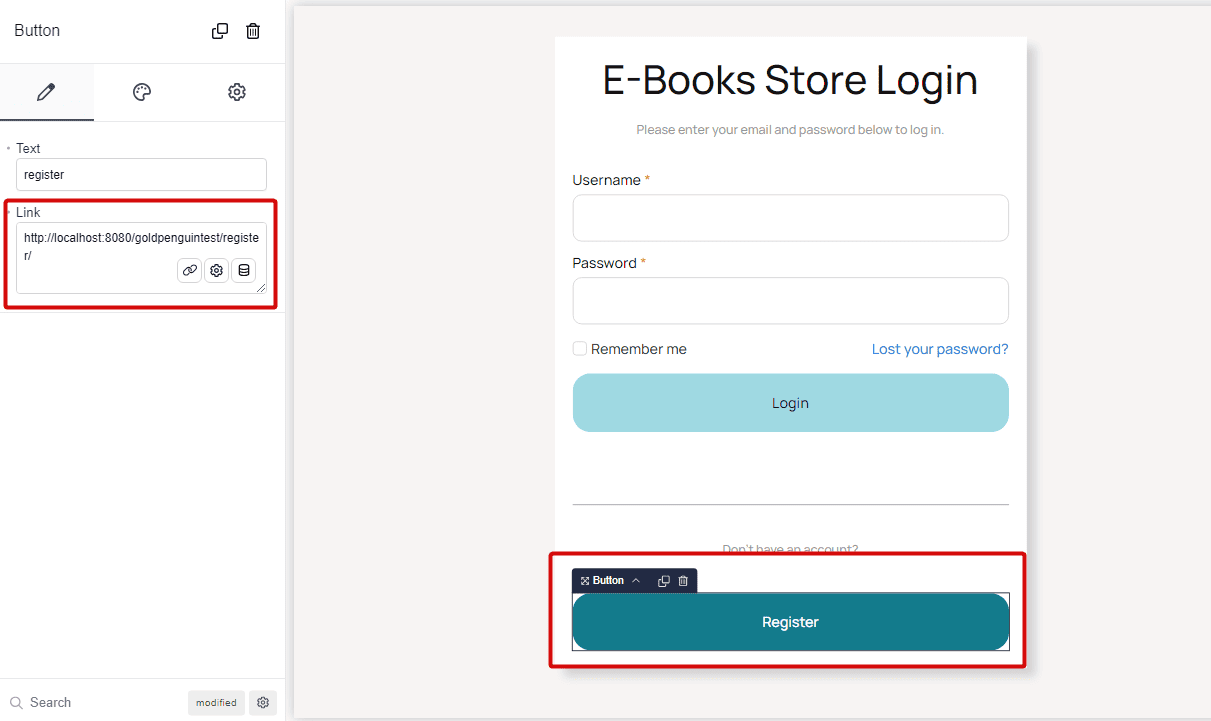Click the trash icon in the Button panel header
The image size is (1211, 721).
[253, 31]
